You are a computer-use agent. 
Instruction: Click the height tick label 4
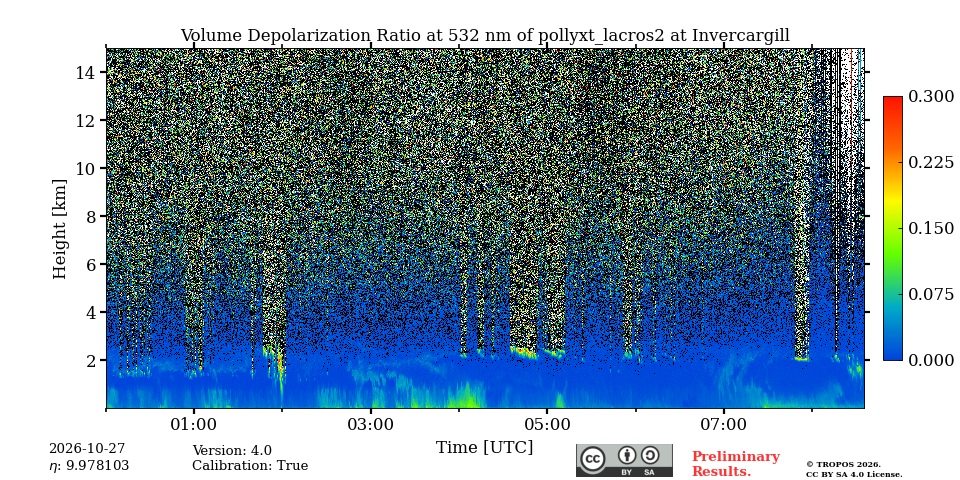92,312
